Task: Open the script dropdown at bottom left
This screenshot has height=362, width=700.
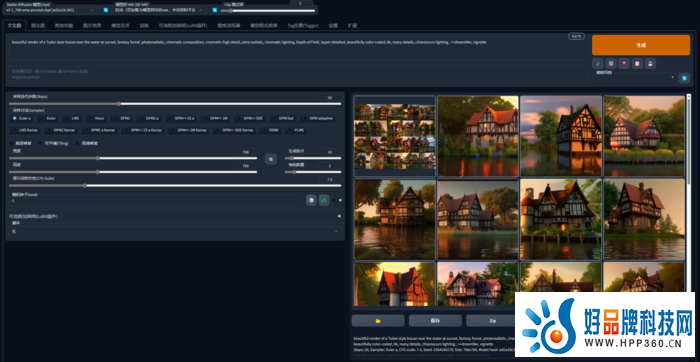Action: 175,231
